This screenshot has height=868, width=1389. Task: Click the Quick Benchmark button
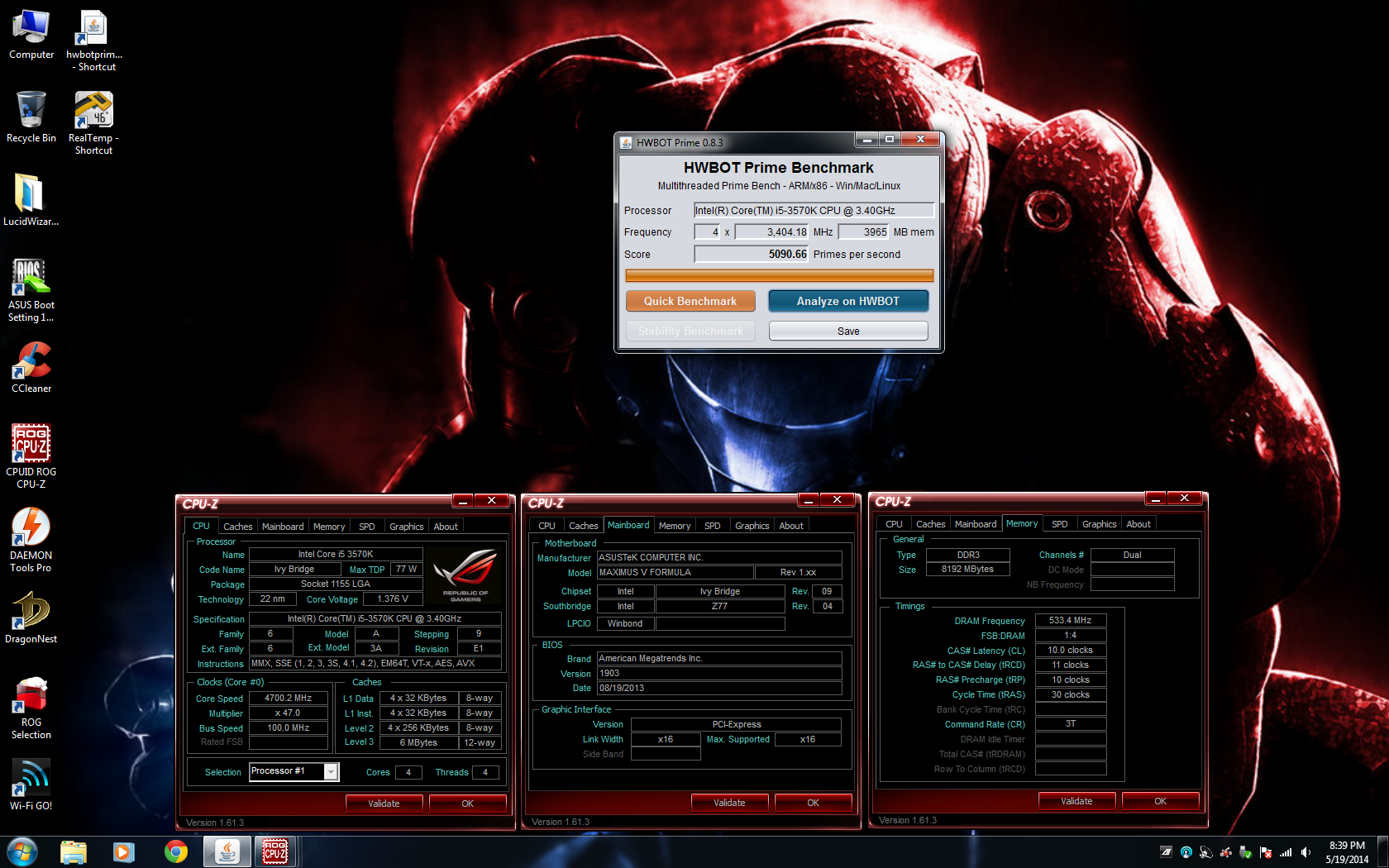[690, 301]
